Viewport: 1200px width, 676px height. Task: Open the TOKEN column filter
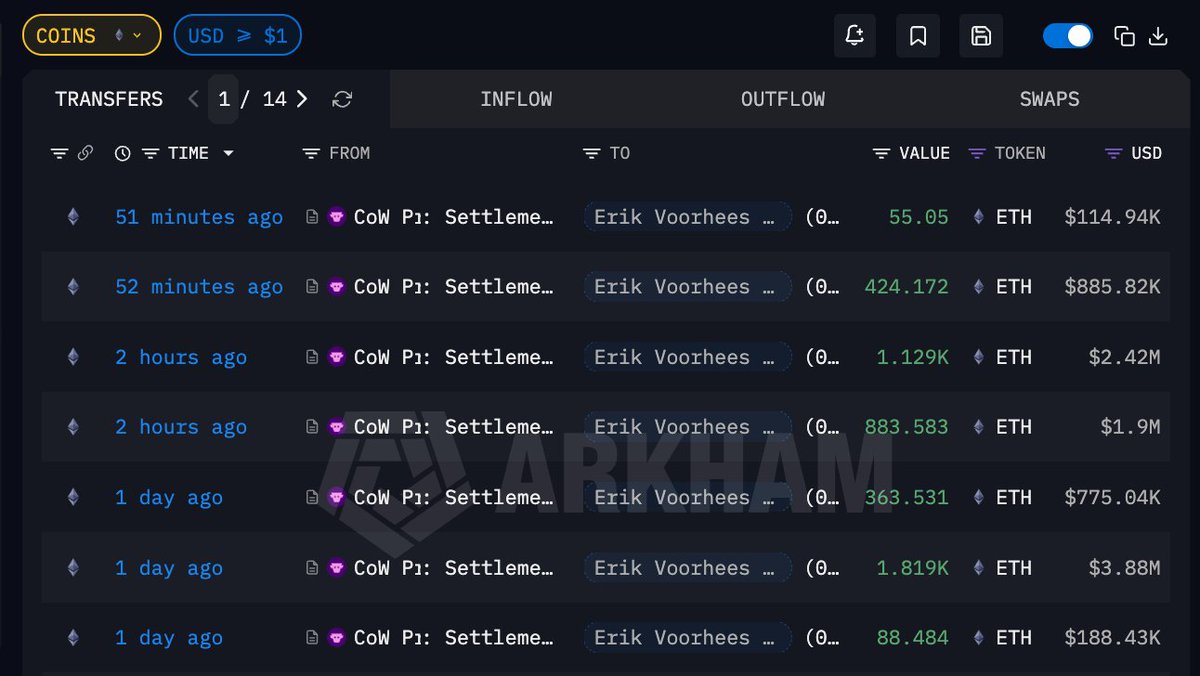tap(977, 153)
